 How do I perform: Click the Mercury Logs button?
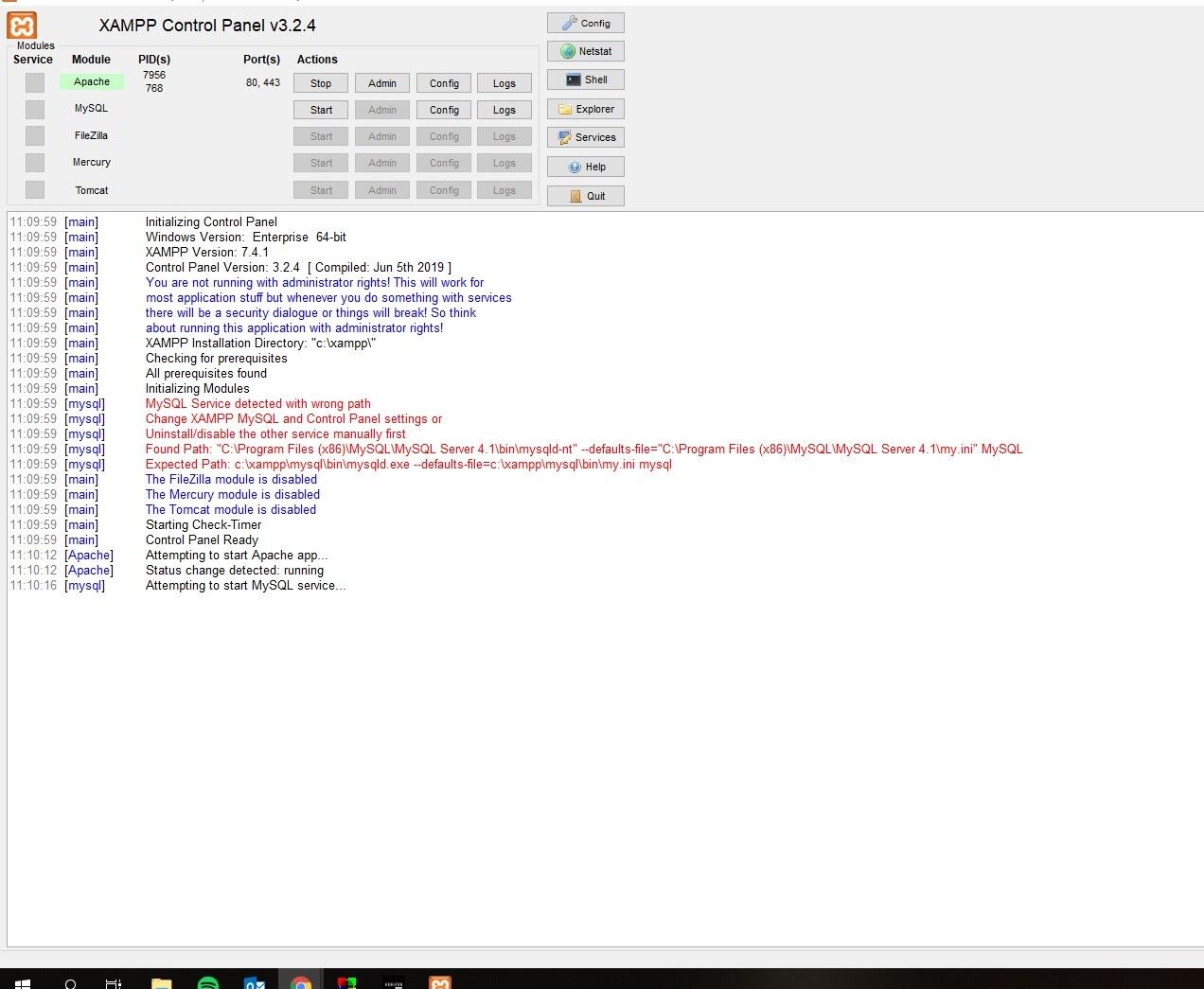coord(505,163)
